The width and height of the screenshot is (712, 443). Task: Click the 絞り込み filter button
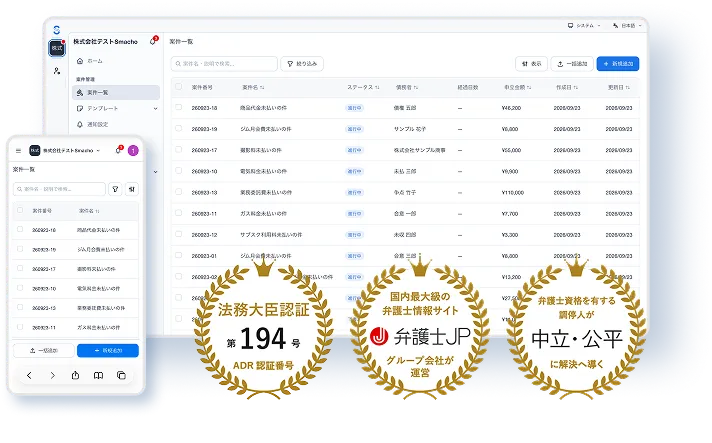[x=302, y=64]
